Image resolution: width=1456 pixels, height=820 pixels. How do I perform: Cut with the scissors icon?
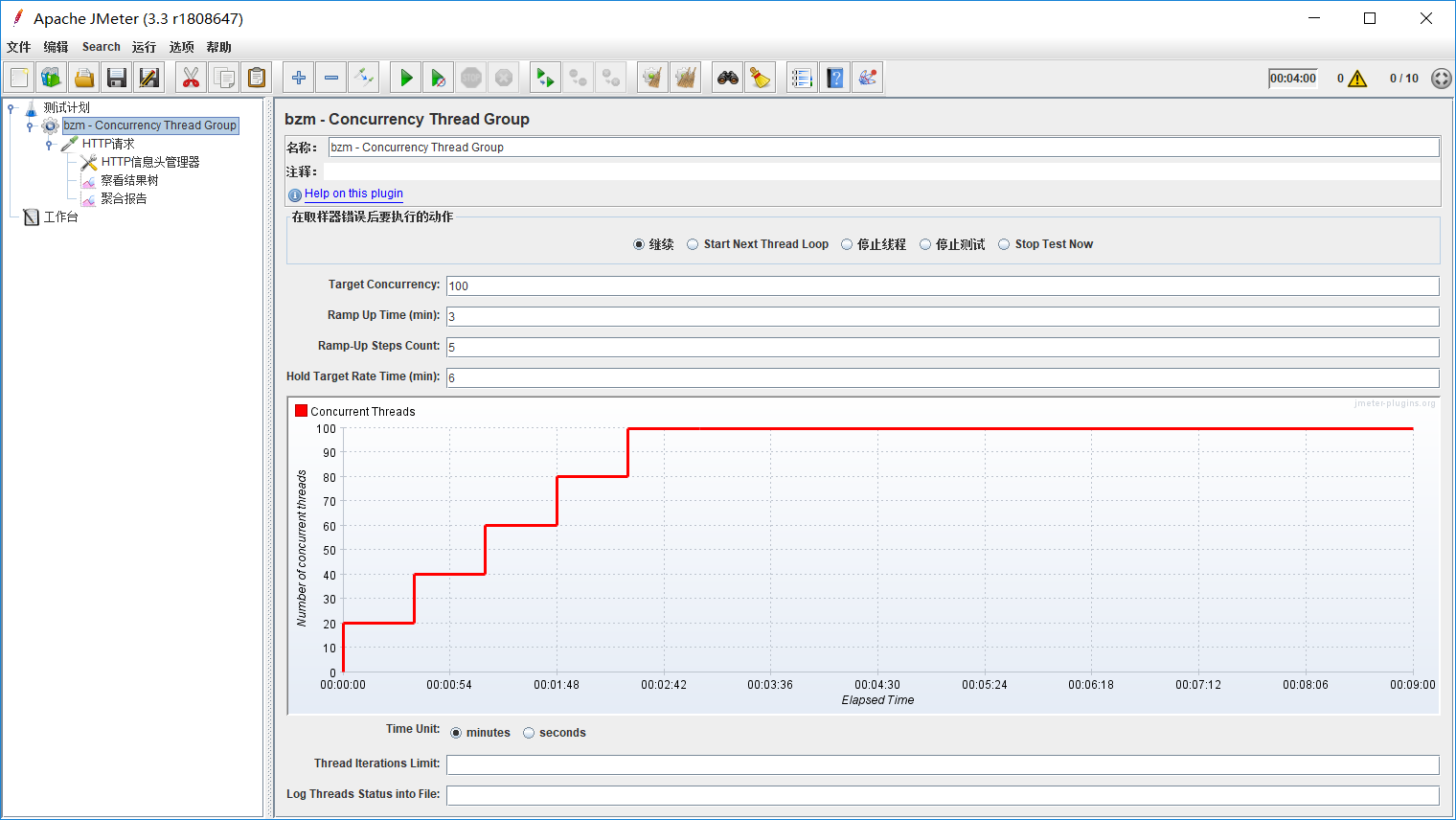[192, 78]
